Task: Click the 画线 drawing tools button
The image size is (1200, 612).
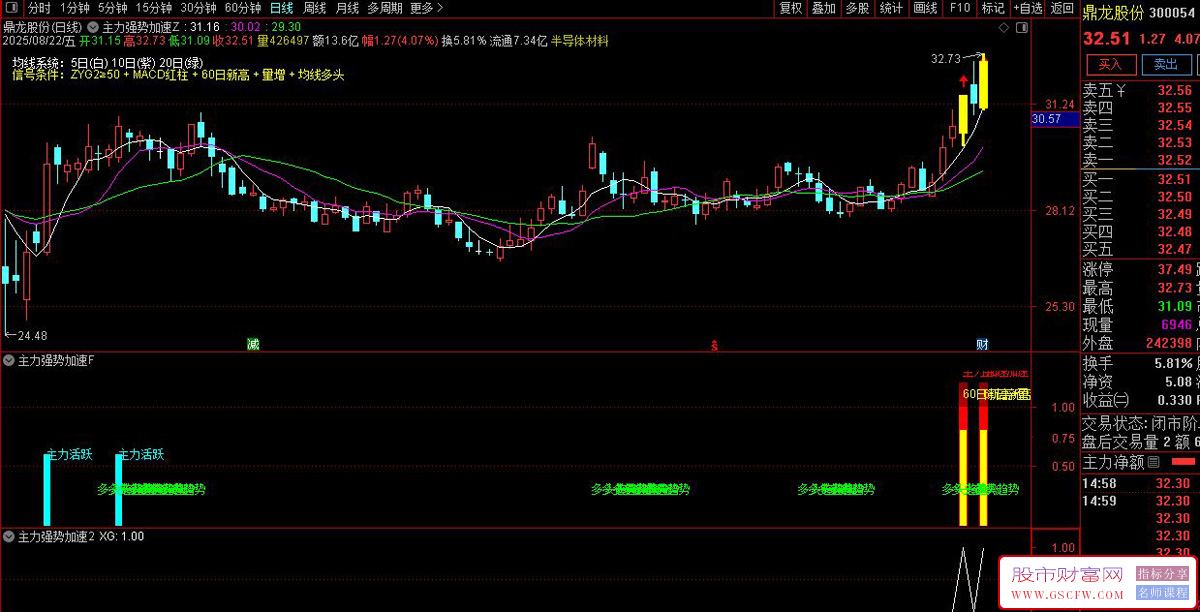Action: coord(925,8)
